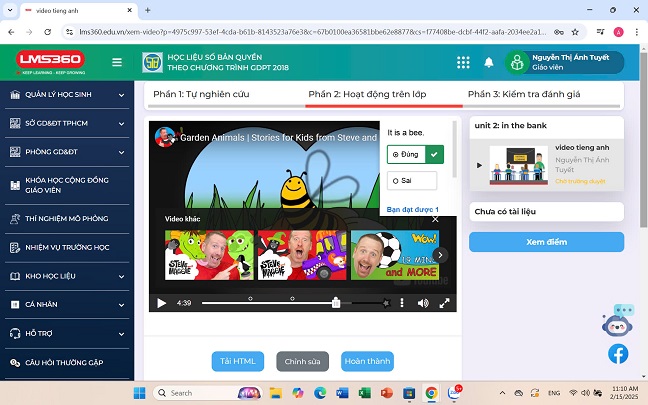Switch to Phần 3: Kiểm tra đánh giá tab

pos(524,94)
